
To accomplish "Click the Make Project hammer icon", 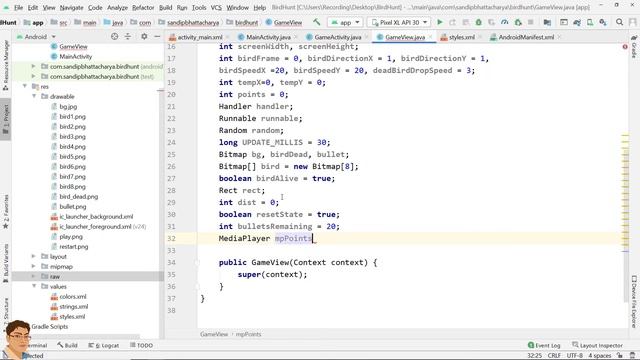I will (x=317, y=22).
